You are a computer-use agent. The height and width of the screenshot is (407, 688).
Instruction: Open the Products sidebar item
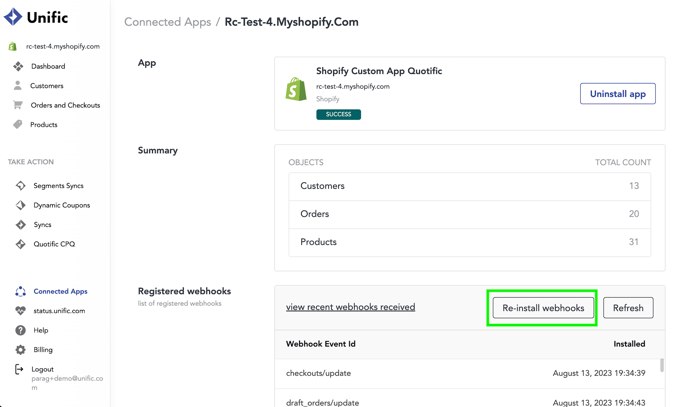[44, 125]
